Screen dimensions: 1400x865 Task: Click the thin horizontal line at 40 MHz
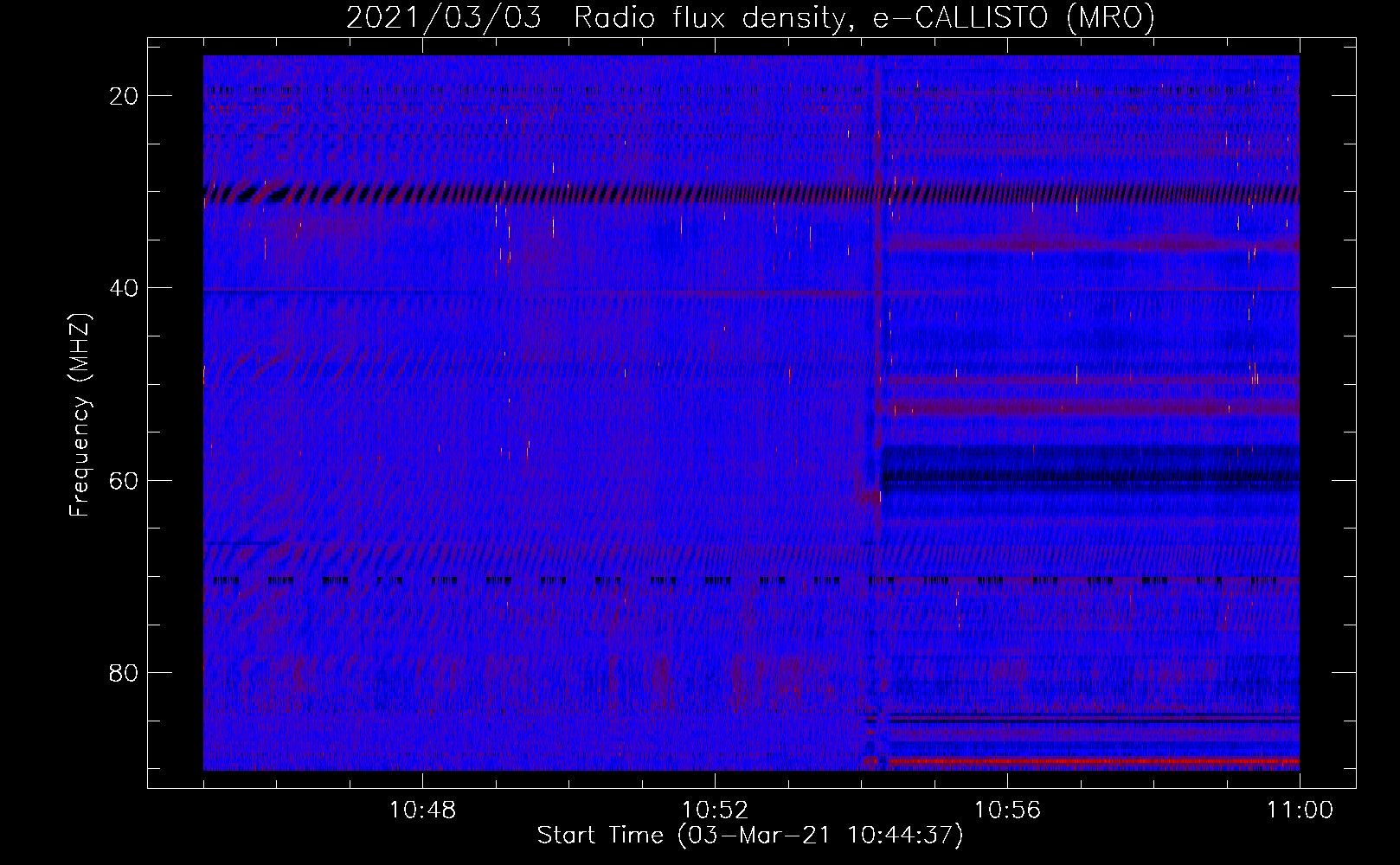click(x=751, y=292)
